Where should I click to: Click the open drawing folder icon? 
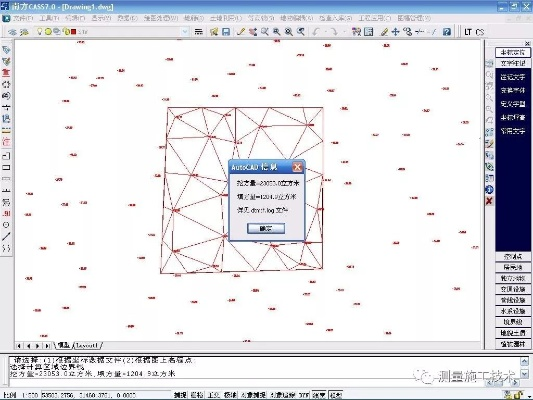pos(214,32)
